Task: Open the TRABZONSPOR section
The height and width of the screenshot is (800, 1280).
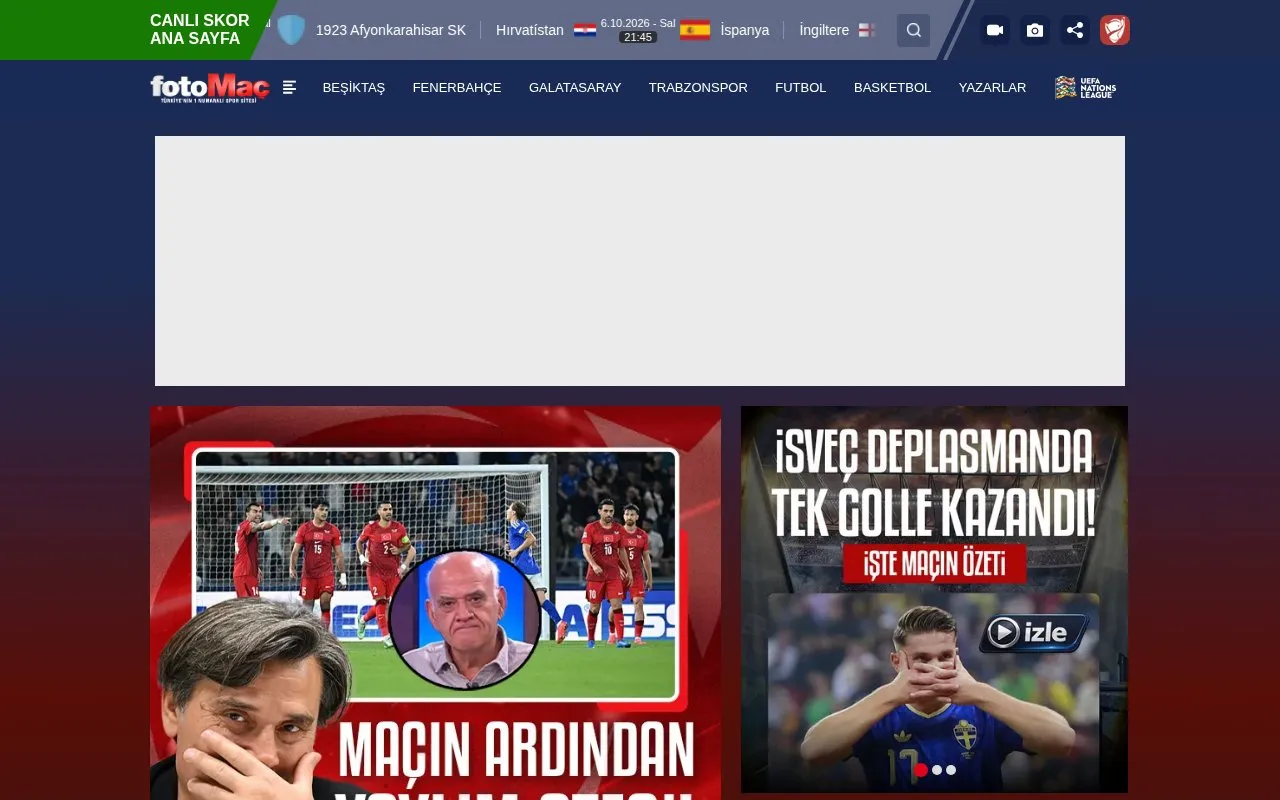Action: pos(698,88)
